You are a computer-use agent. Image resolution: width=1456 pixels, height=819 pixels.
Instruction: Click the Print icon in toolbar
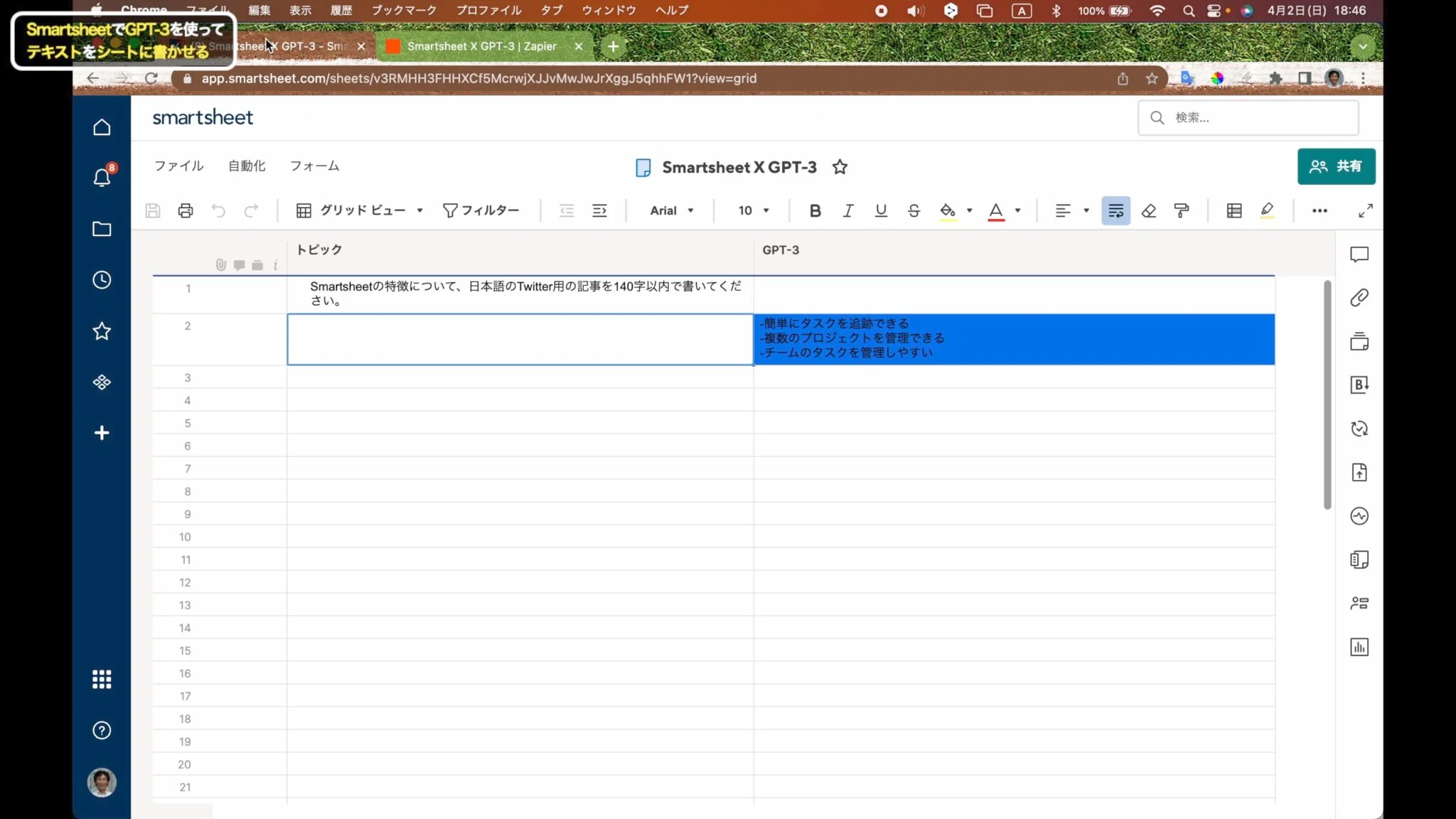186,210
